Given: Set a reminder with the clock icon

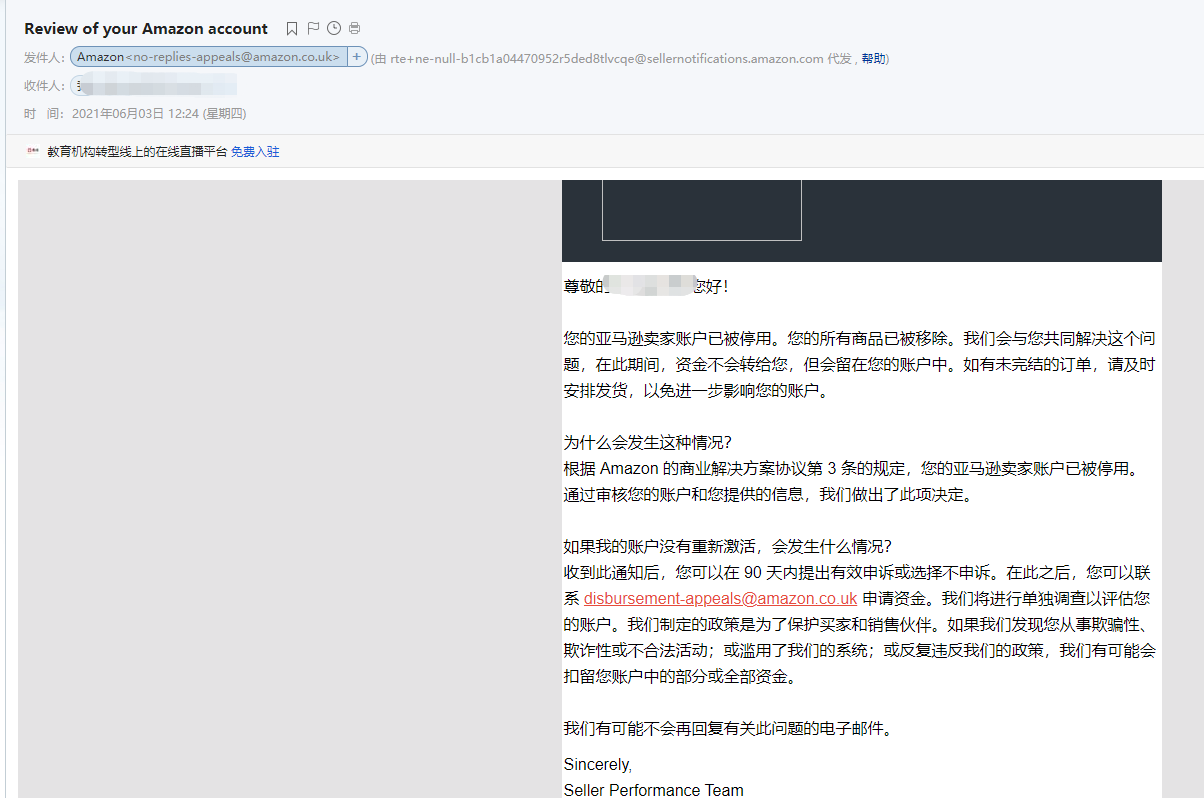Looking at the screenshot, I should [x=334, y=28].
